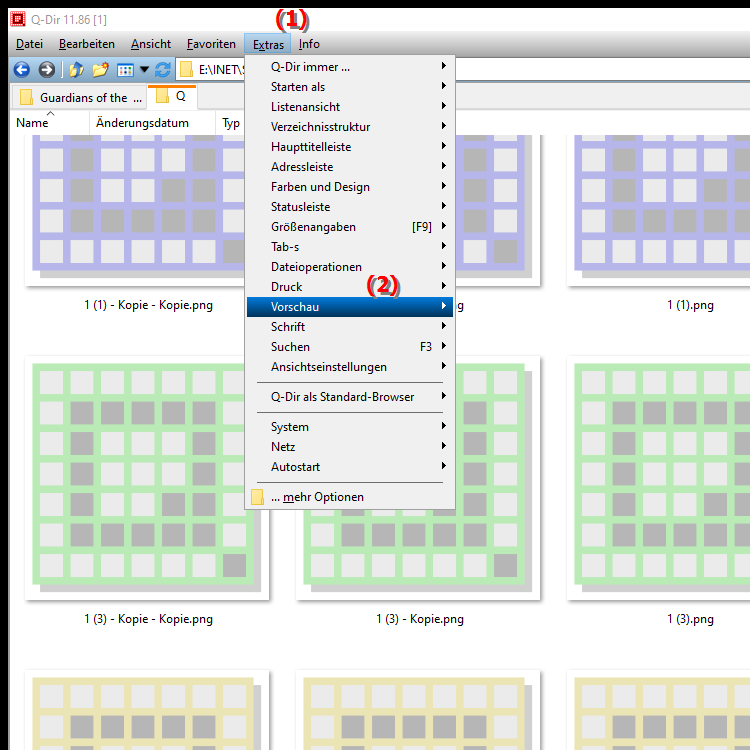This screenshot has height=750, width=750.
Task: Click the file name 1 (3).png
Action: [x=690, y=619]
